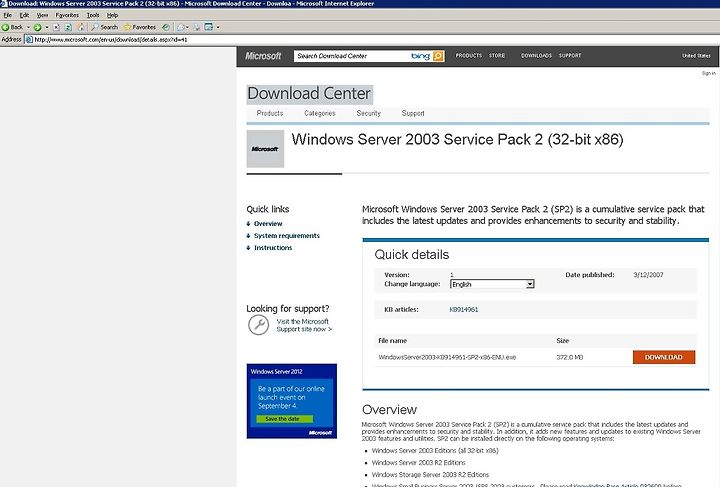Open the View menu
This screenshot has width=720, height=487.
point(42,15)
